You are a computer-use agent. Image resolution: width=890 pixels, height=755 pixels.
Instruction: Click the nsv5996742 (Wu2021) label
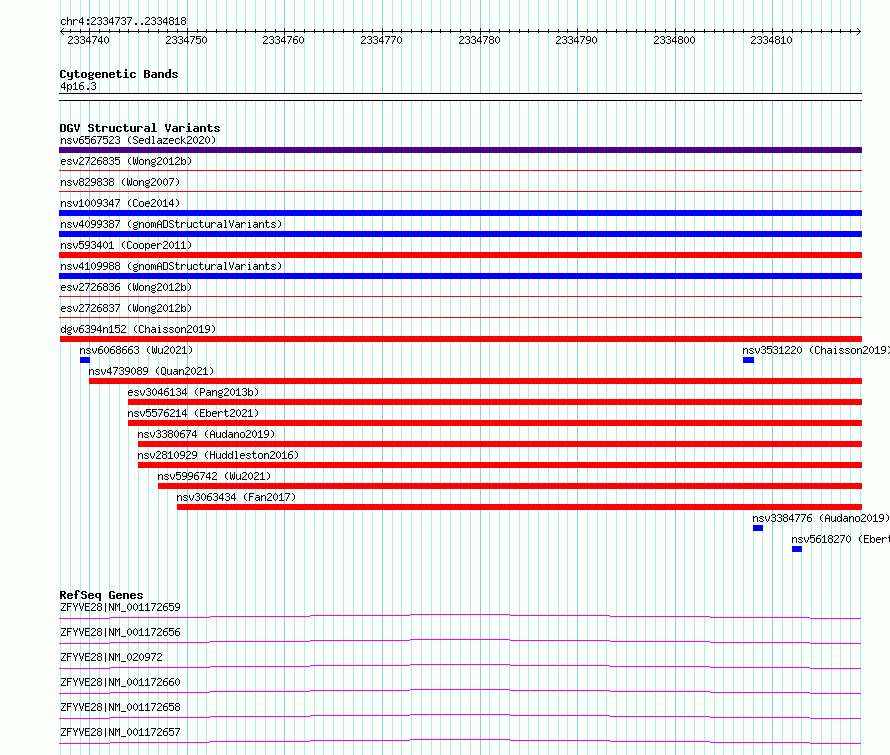214,476
